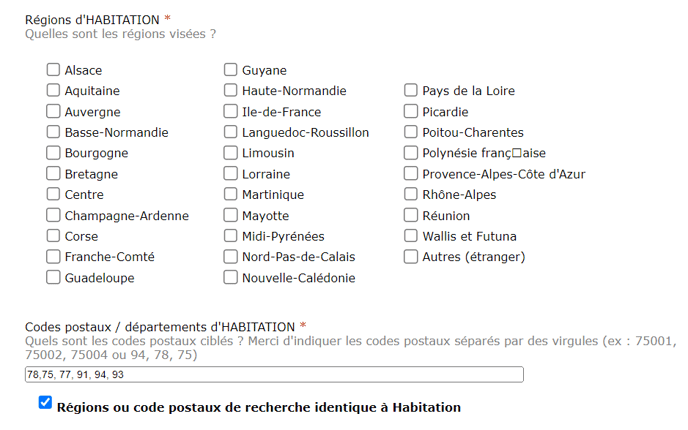Screen dimensions: 688x430
Task: Uncheck the identical search regions checkbox
Action: coord(44,403)
